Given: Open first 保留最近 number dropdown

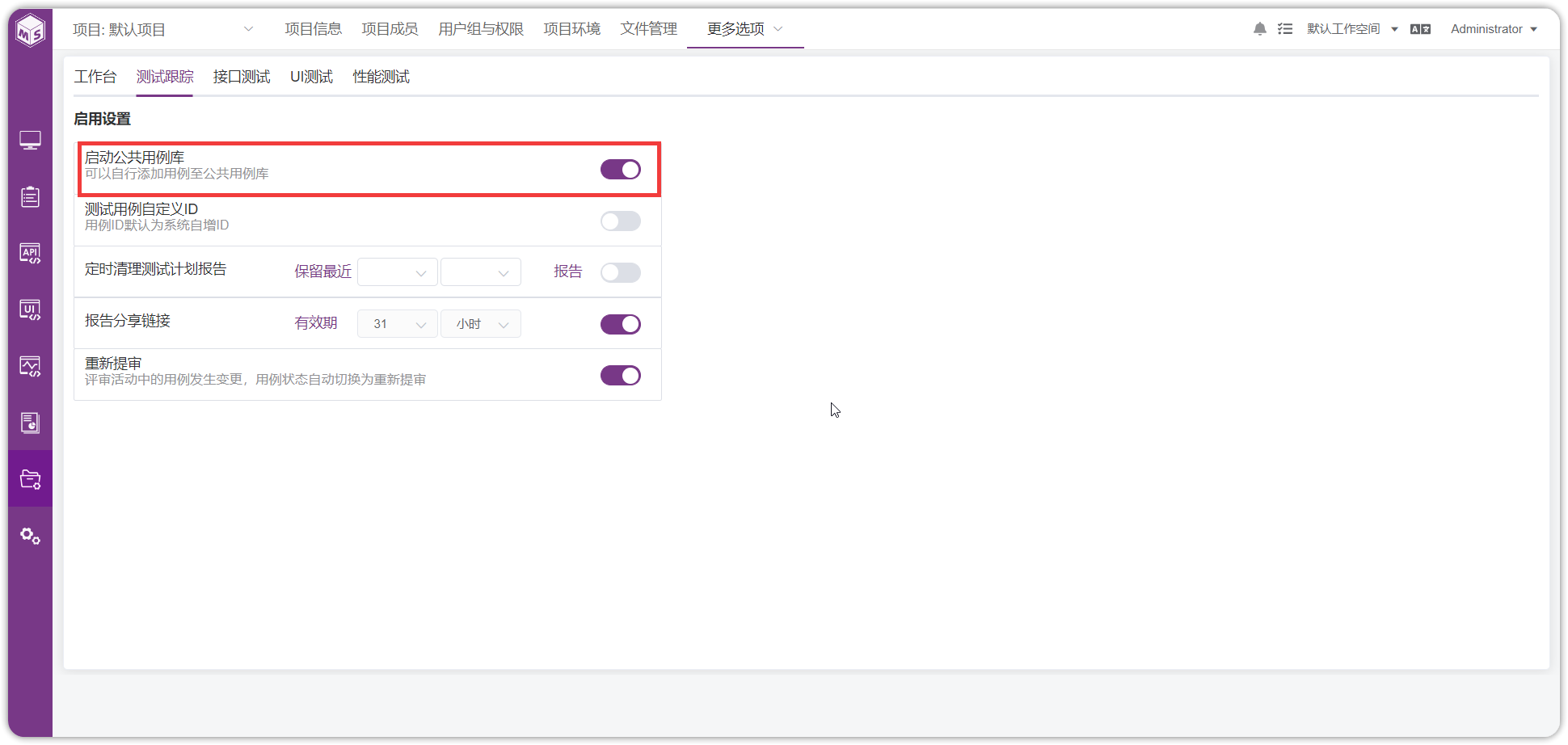Looking at the screenshot, I should click(398, 272).
